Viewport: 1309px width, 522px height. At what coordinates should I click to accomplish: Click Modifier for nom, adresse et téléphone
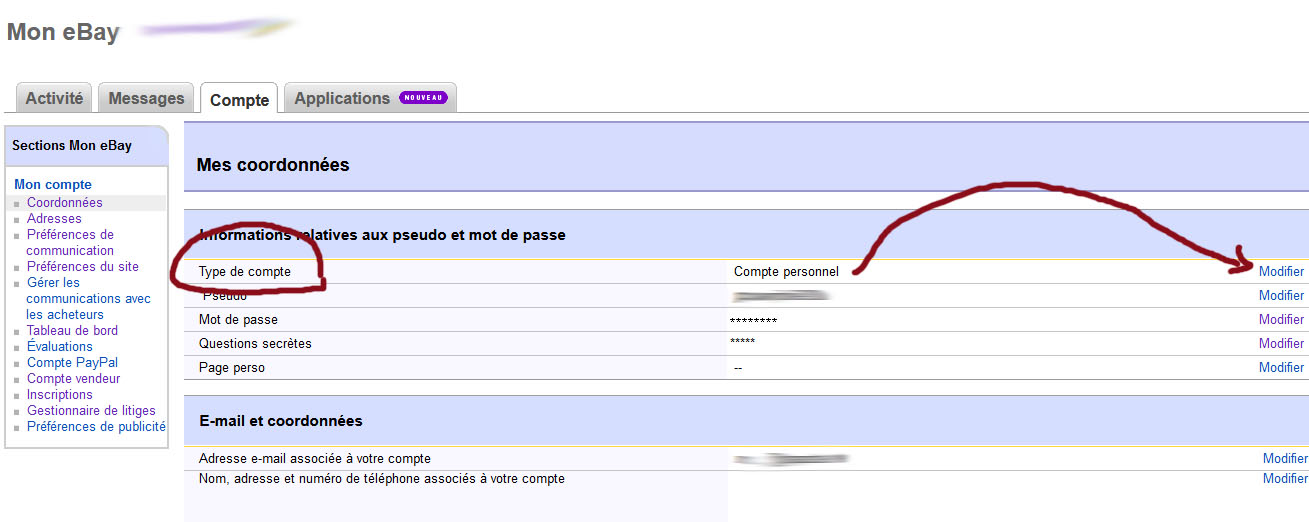click(x=1285, y=478)
